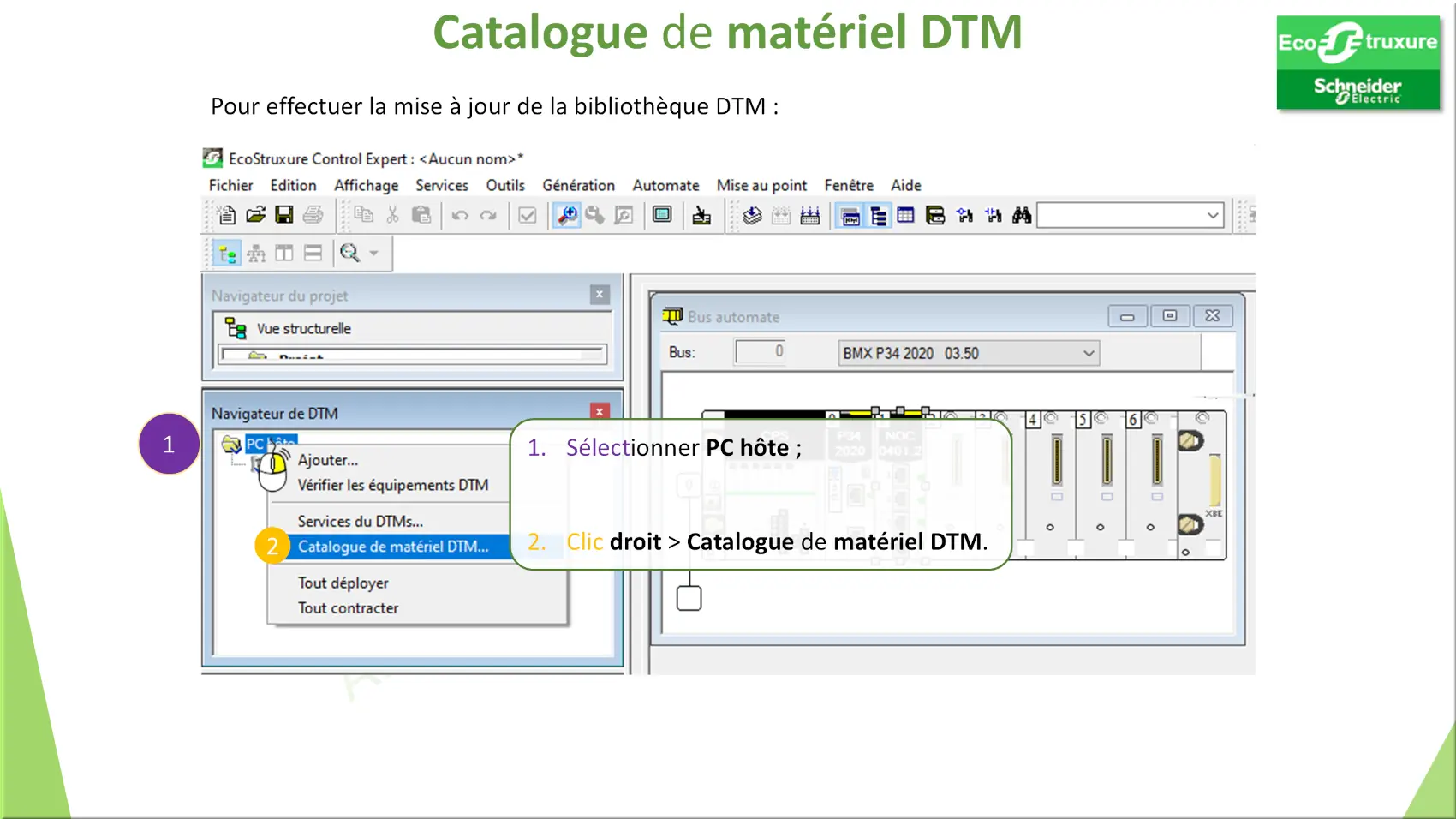The image size is (1456, 819).
Task: Click the full screen display icon
Action: tap(662, 214)
